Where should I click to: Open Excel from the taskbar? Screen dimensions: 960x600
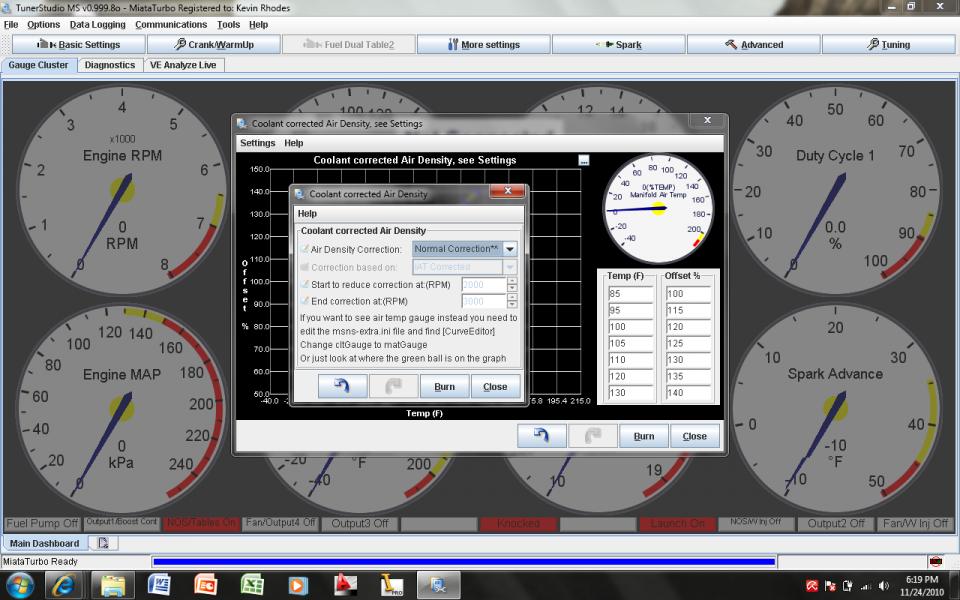[x=252, y=584]
